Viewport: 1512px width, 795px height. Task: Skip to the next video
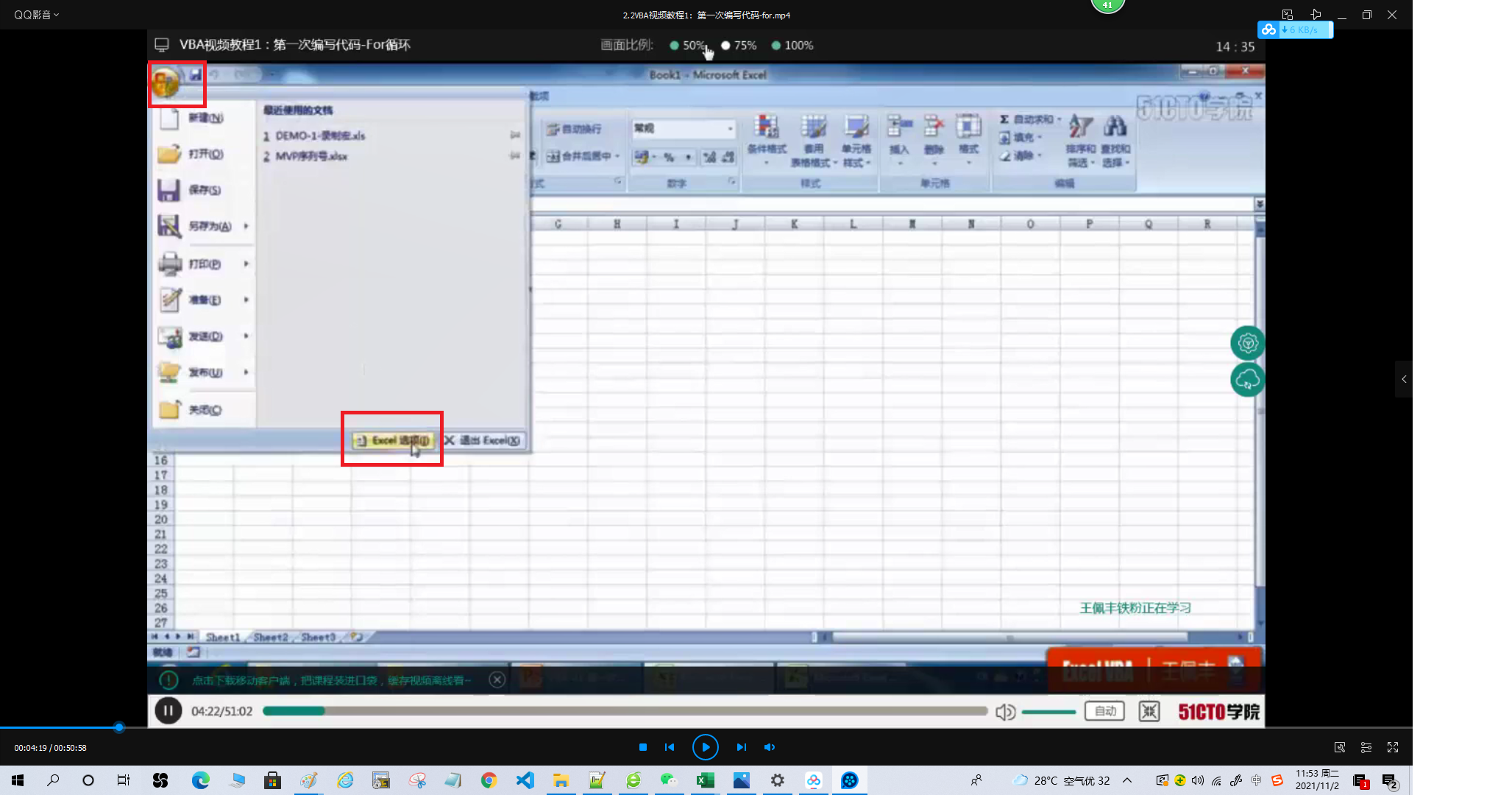point(741,747)
